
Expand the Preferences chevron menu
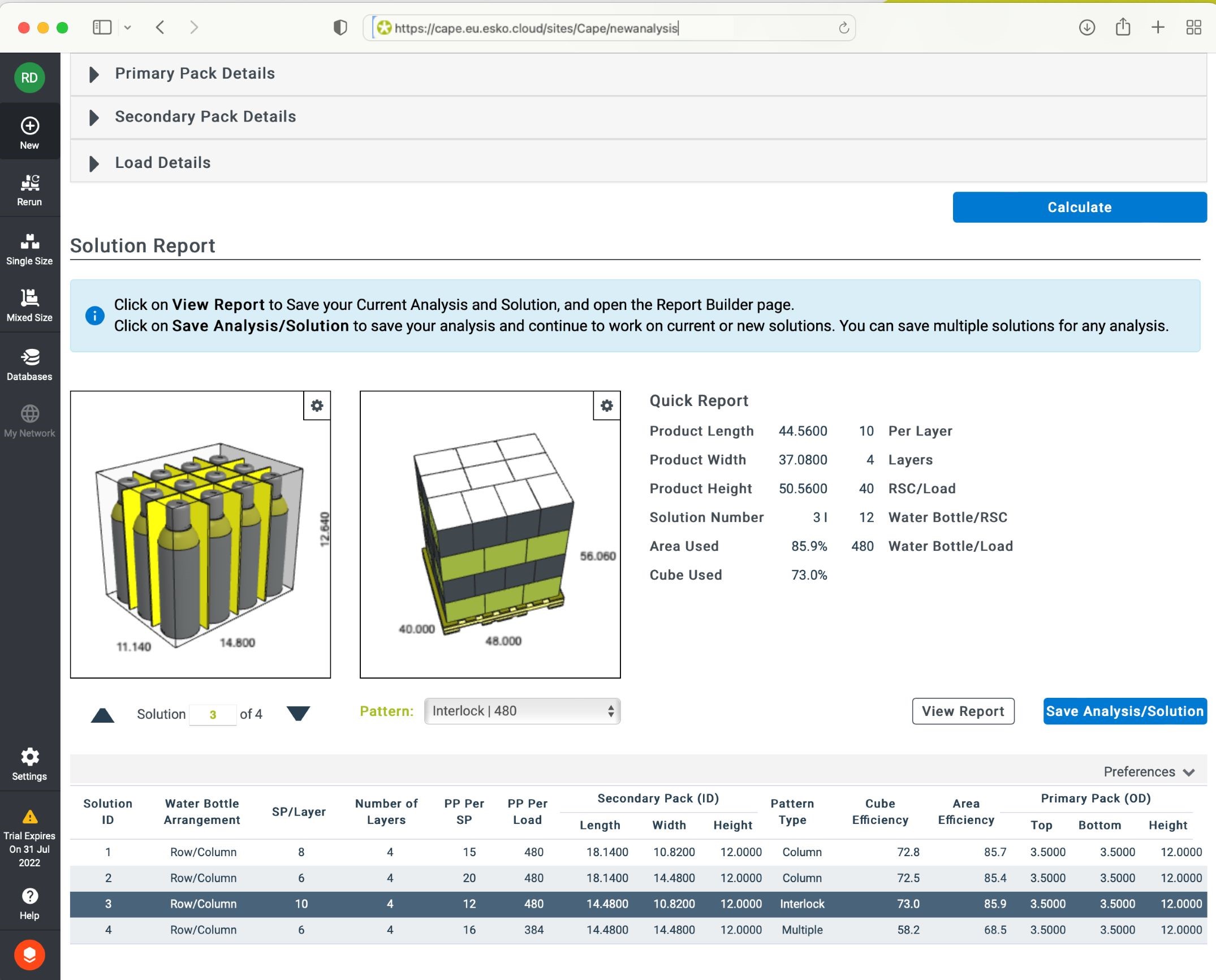(1148, 772)
